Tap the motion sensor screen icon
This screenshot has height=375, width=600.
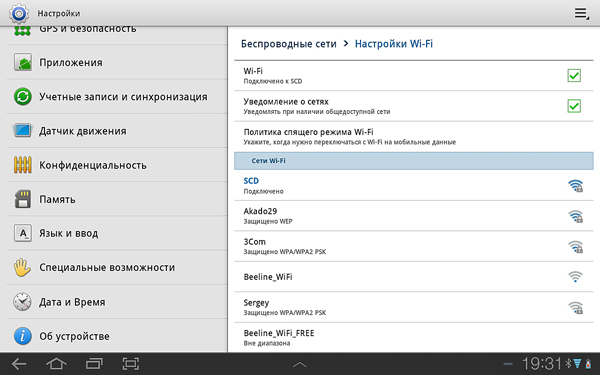[x=23, y=131]
